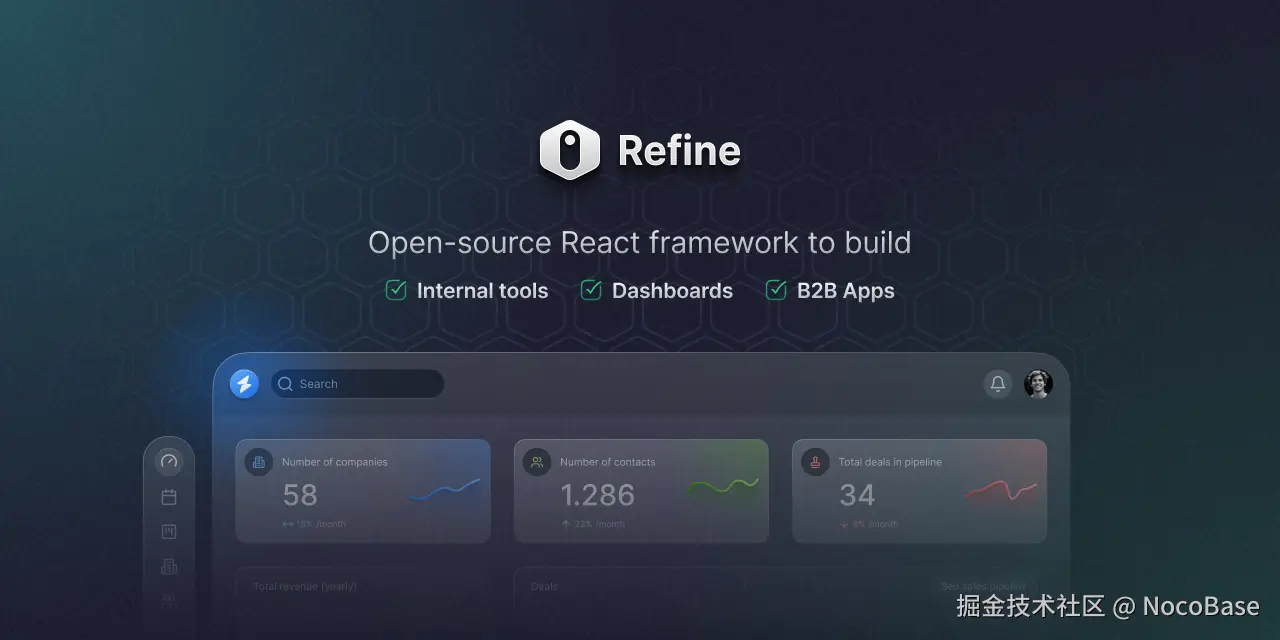Click the Refine hexagon logo
Screen dimensions: 1280x640
point(569,149)
